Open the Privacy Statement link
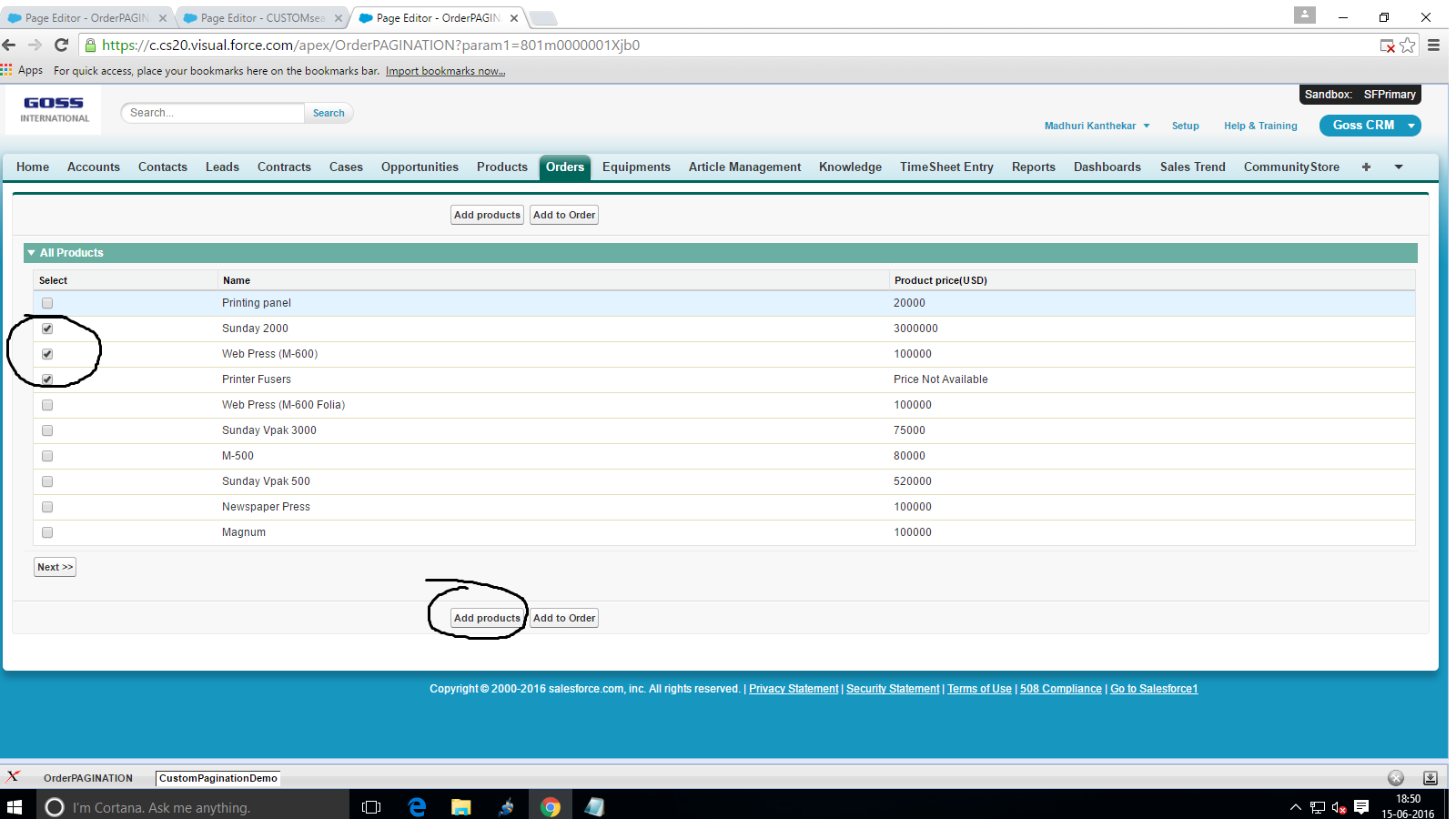 794,689
